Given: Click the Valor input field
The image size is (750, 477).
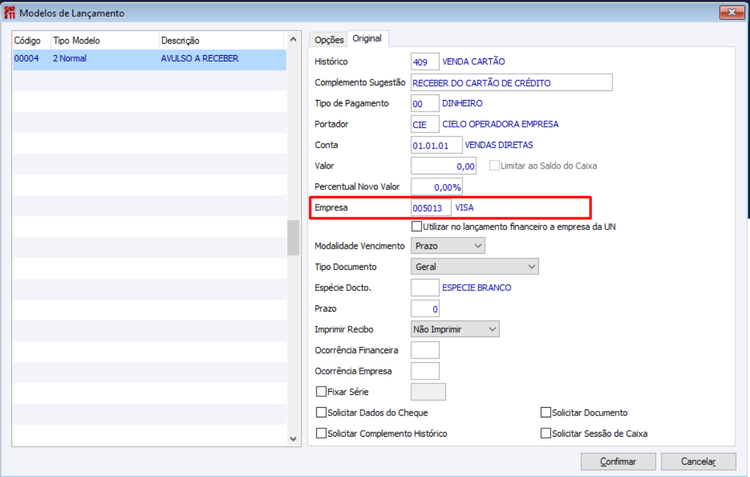Looking at the screenshot, I should tap(443, 166).
